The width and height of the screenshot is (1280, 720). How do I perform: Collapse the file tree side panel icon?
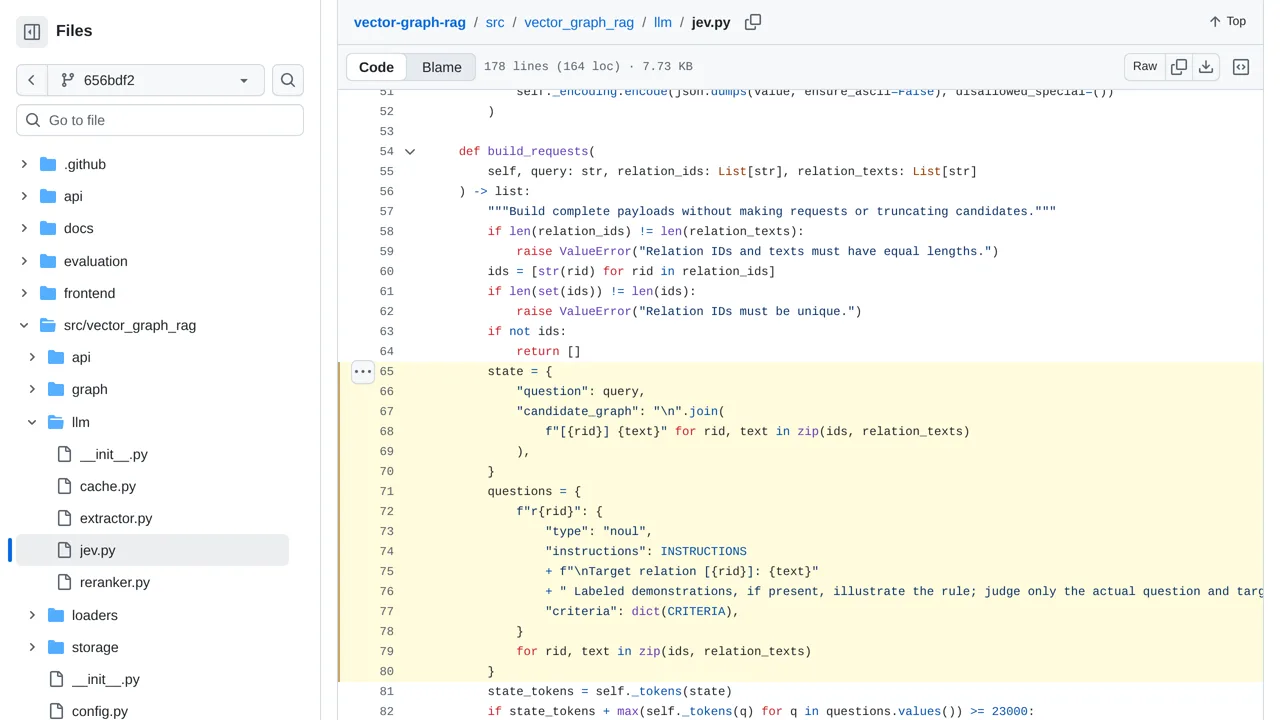tap(32, 31)
